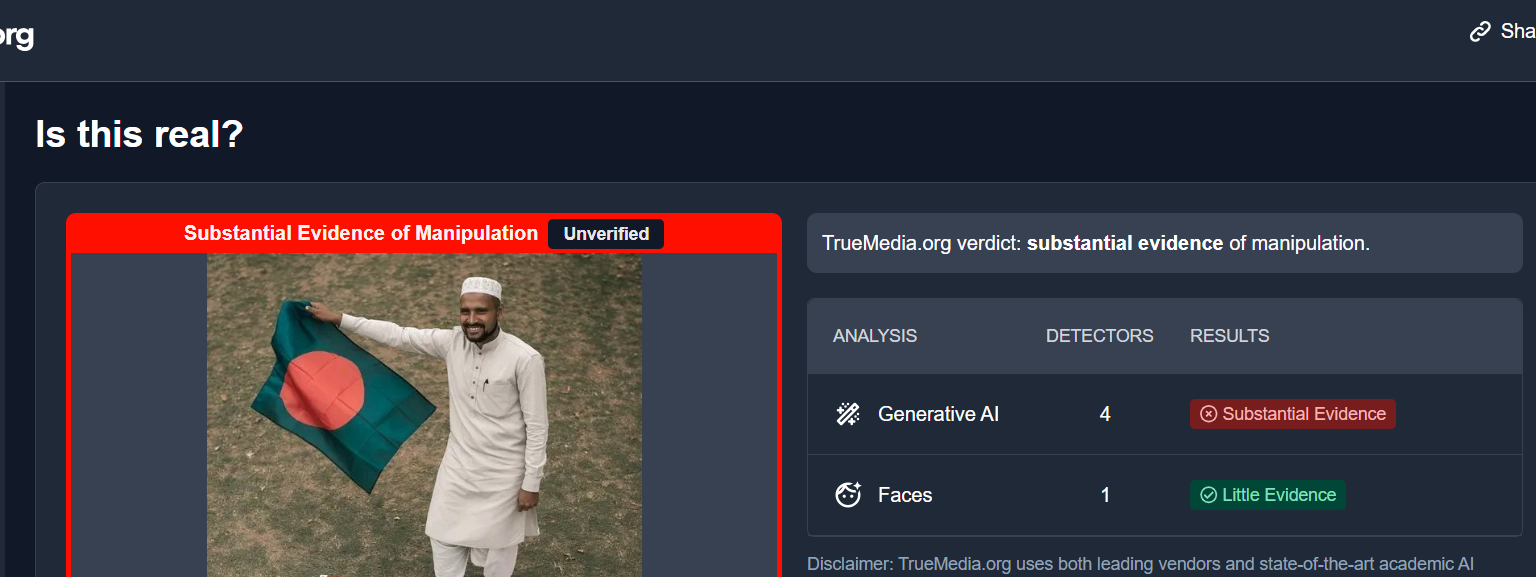1536x577 pixels.
Task: Click the RESULTS column header
Action: [1230, 336]
